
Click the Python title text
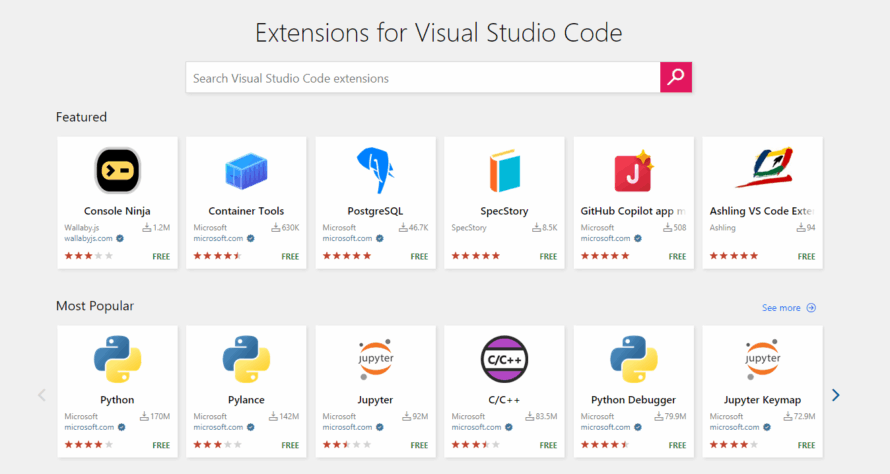(x=117, y=400)
